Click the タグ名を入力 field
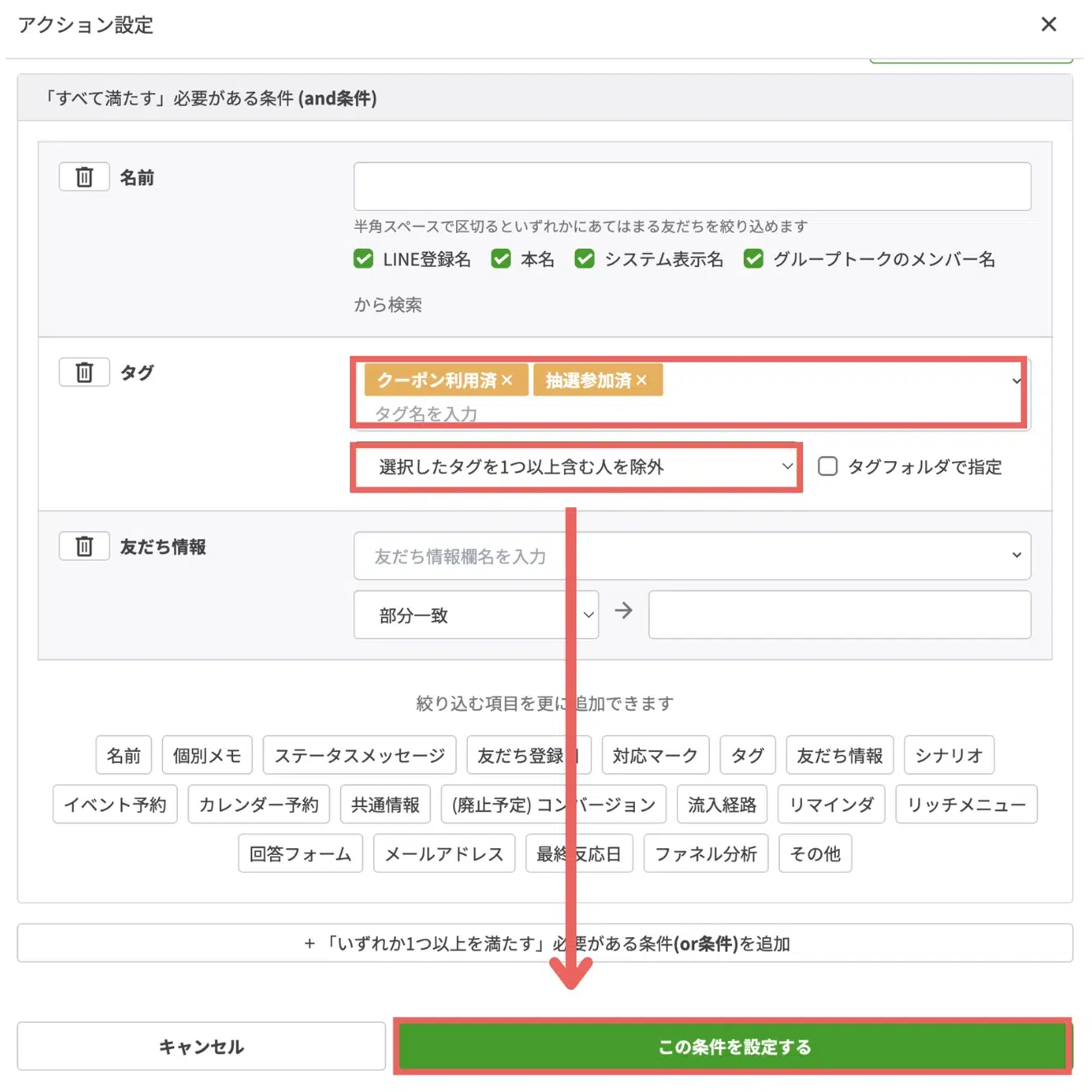Viewport: 1092px width, 1092px height. (x=427, y=413)
